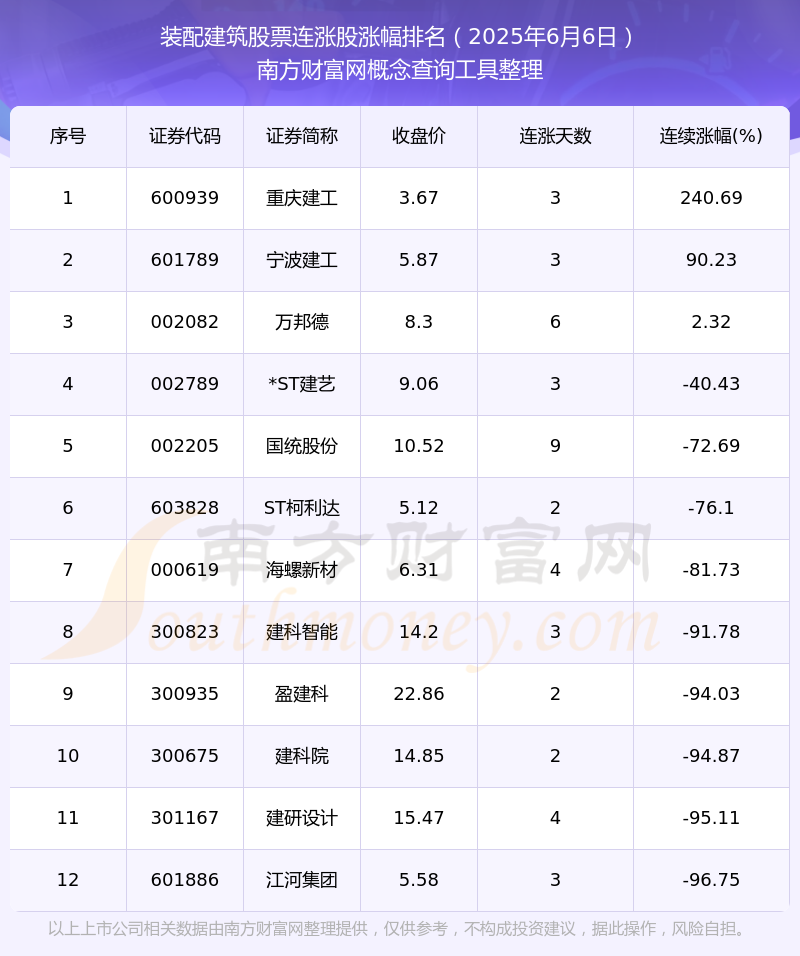Viewport: 800px width, 956px height.
Task: Click the title 装配建筑股票连涨股涨幅排名
Action: point(302,37)
